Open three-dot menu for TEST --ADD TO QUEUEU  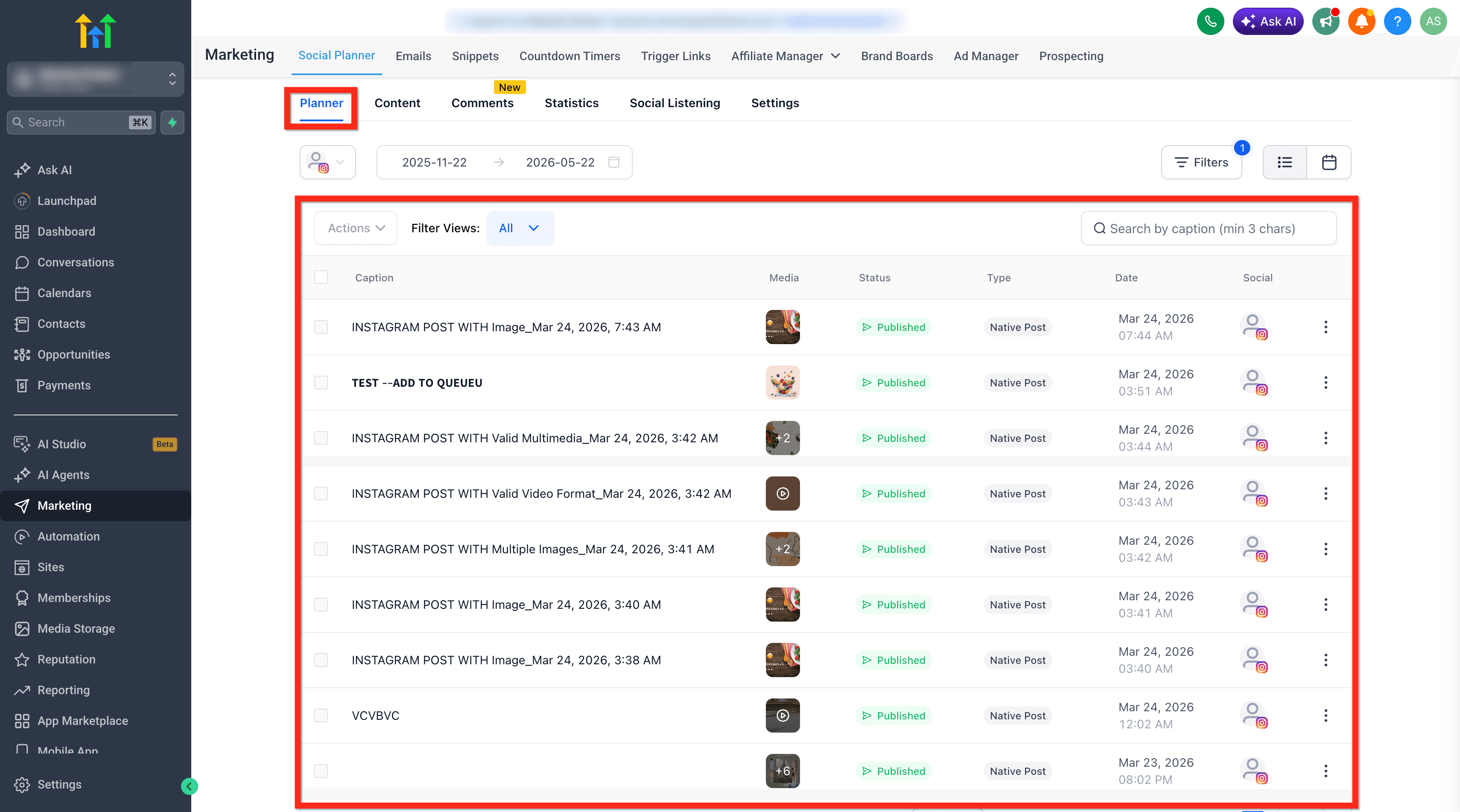1326,383
